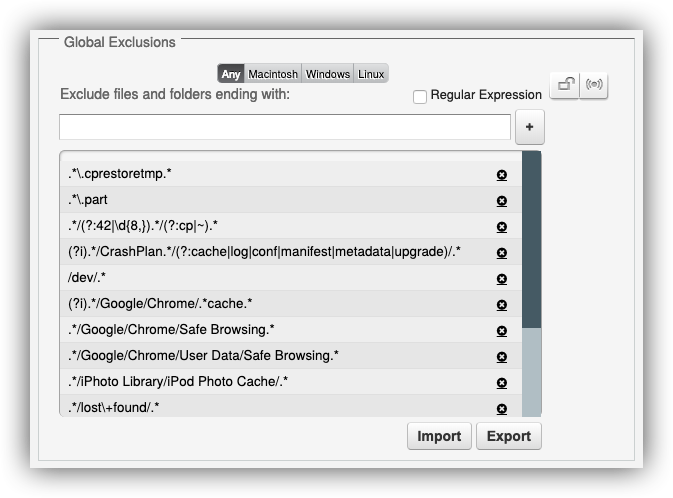Screen dimensions: 673x498
Task: Click the exclusion list scrollbar track
Action: pos(531,372)
